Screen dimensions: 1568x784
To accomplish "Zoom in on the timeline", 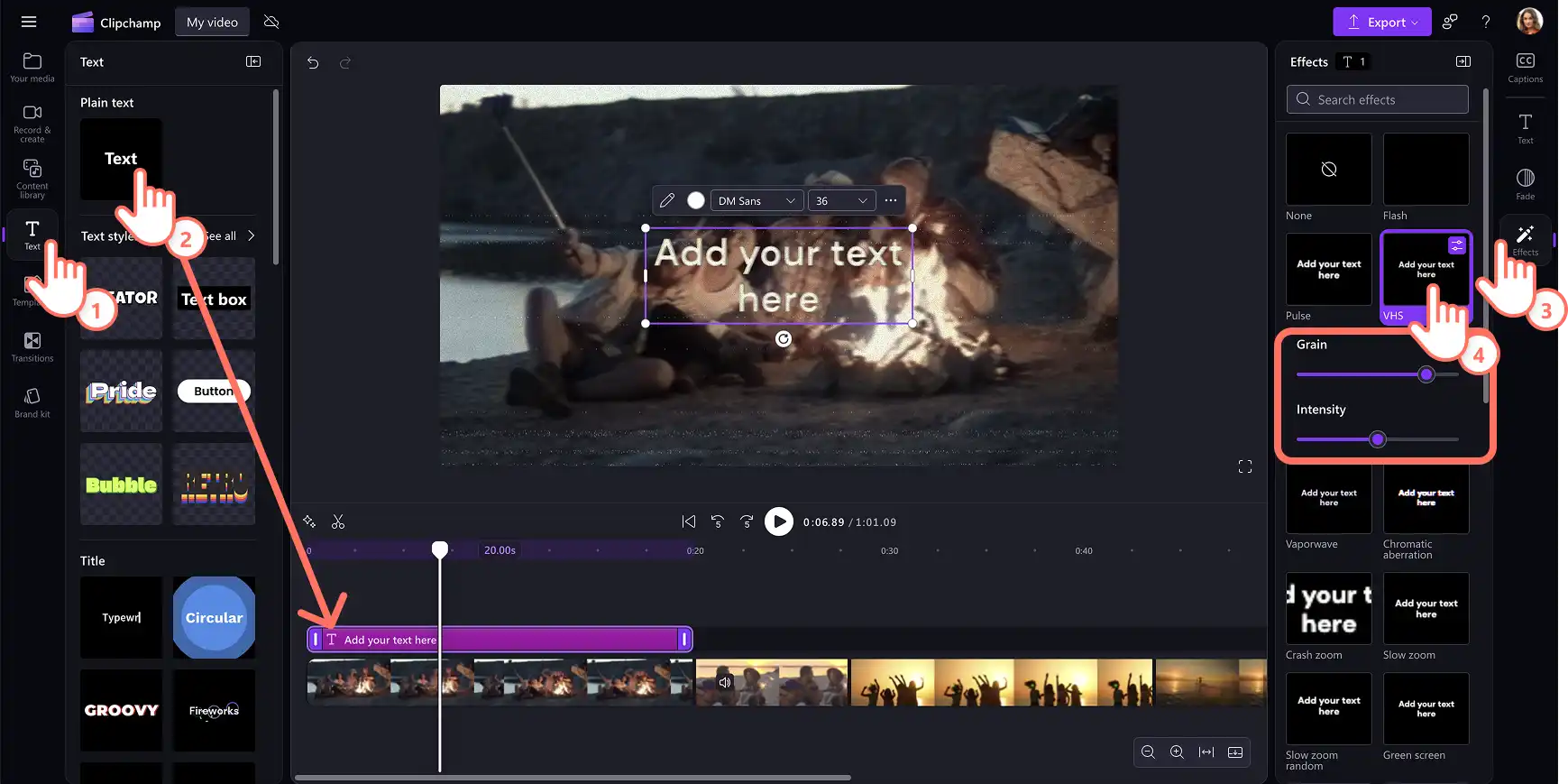I will coord(1177,752).
